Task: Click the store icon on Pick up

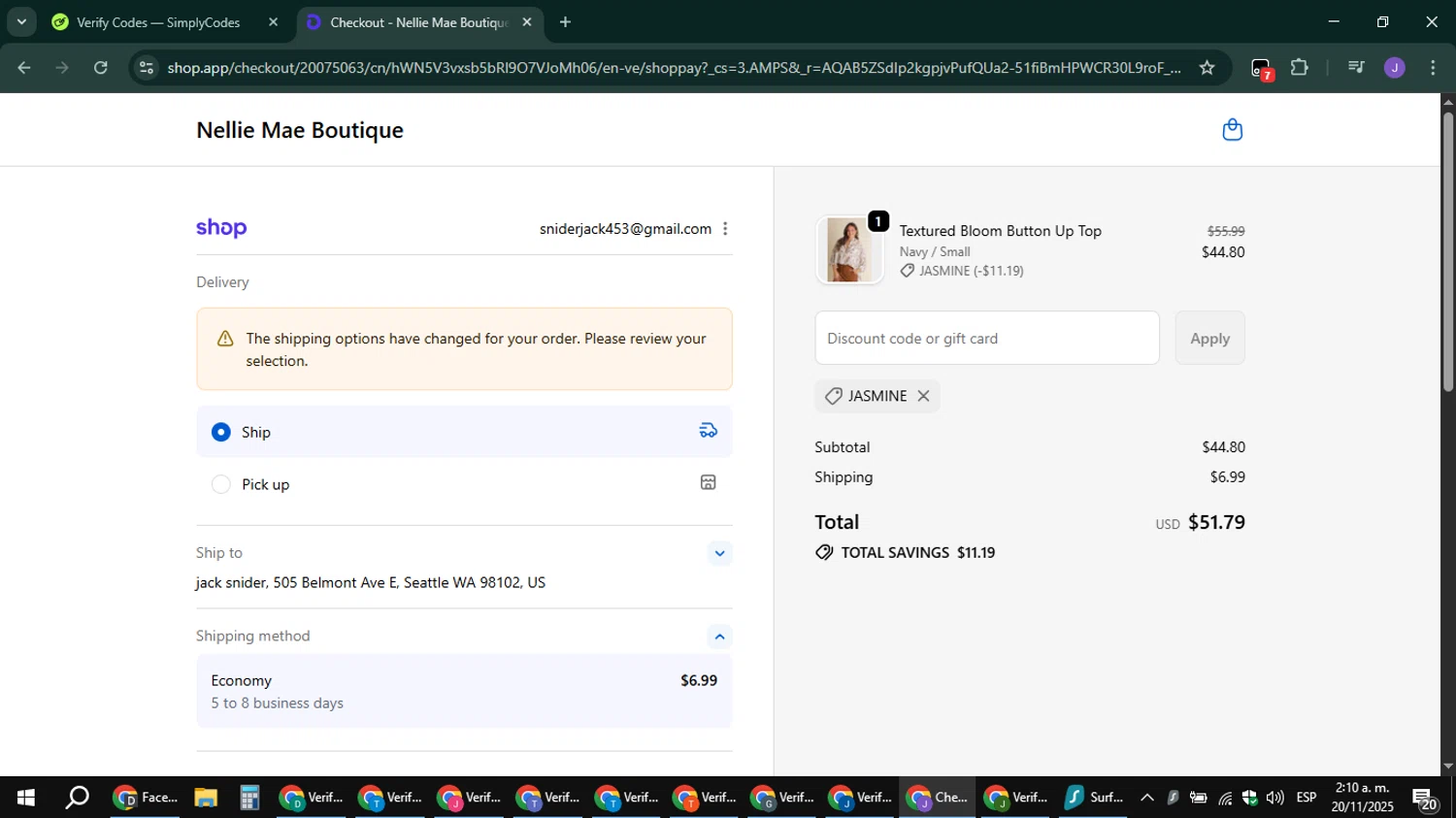Action: (x=709, y=482)
